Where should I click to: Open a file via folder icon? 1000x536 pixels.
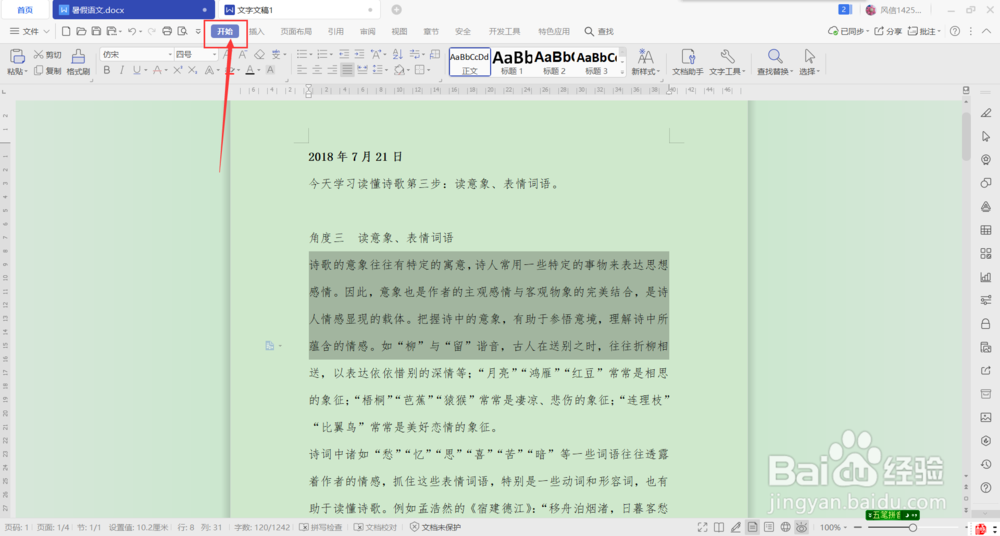(81, 31)
